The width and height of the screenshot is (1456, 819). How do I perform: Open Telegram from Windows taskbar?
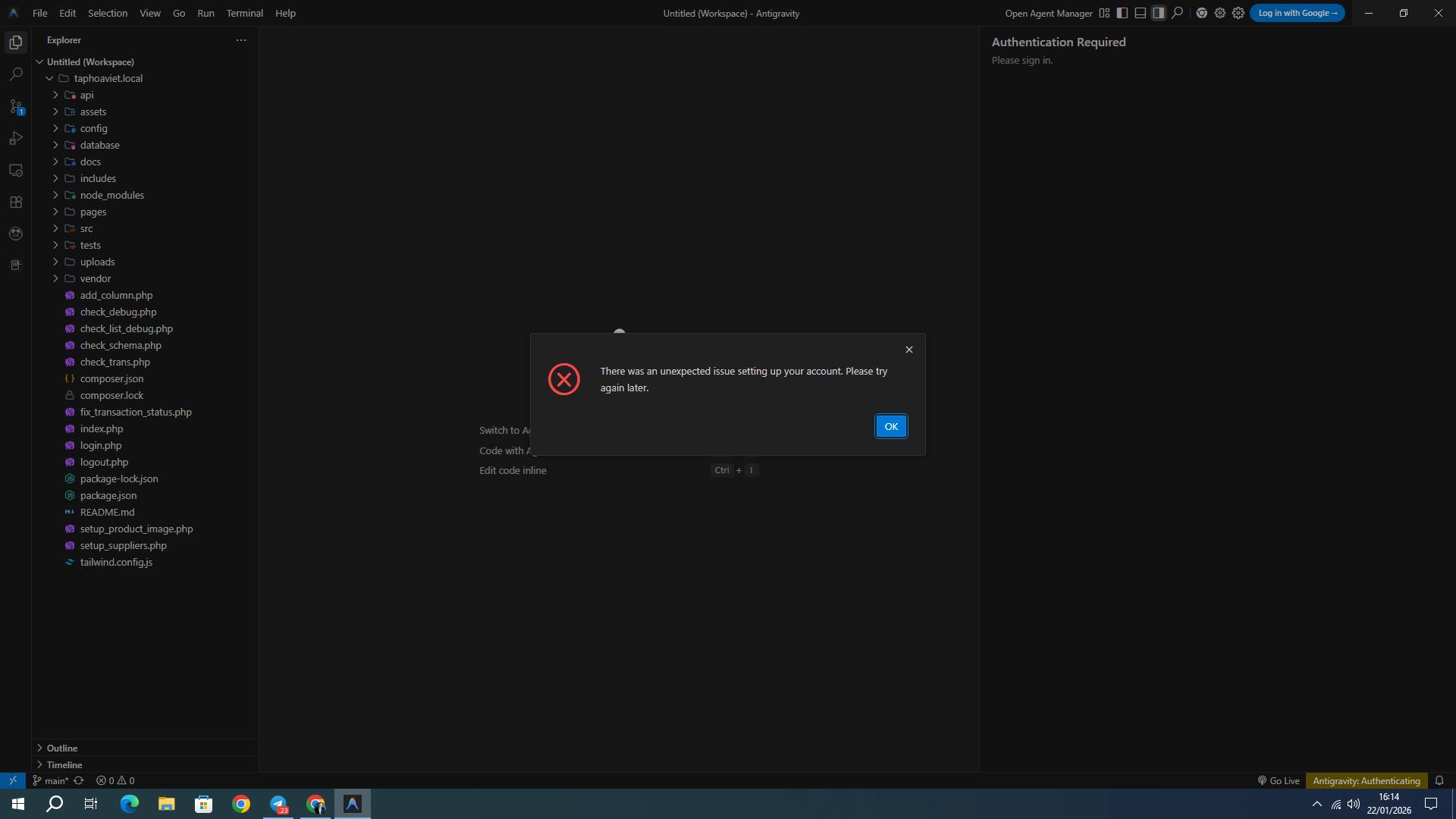click(x=278, y=804)
